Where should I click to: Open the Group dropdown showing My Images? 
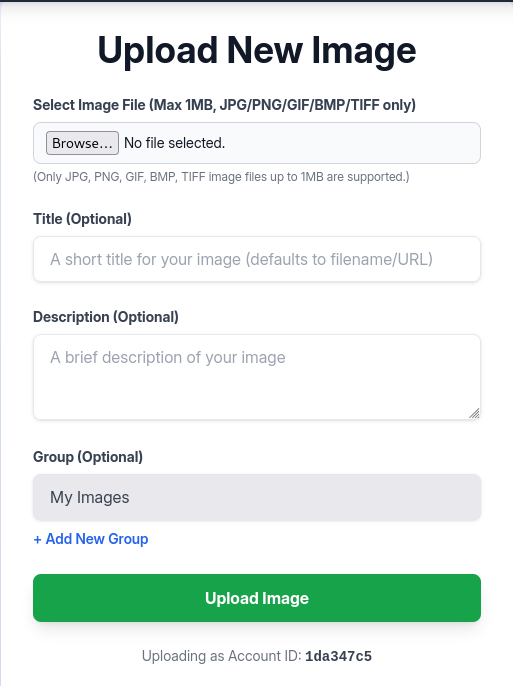[x=257, y=497]
